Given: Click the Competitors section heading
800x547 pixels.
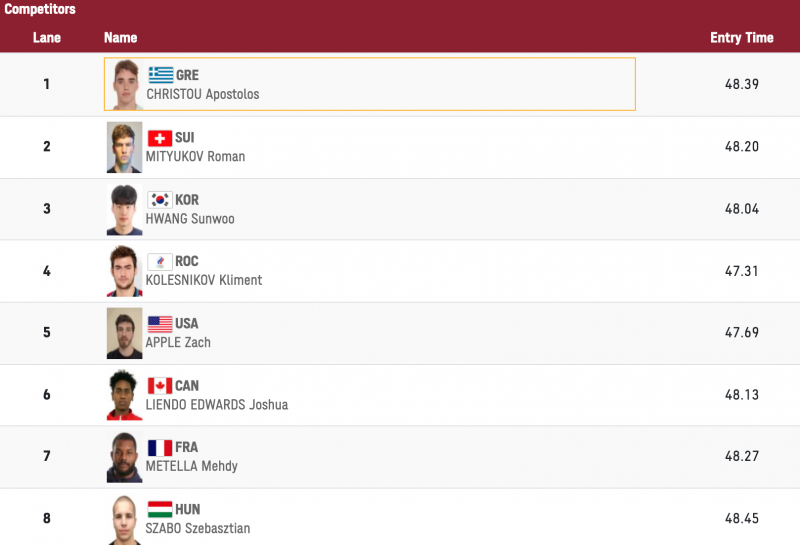Looking at the screenshot, I should click(40, 10).
